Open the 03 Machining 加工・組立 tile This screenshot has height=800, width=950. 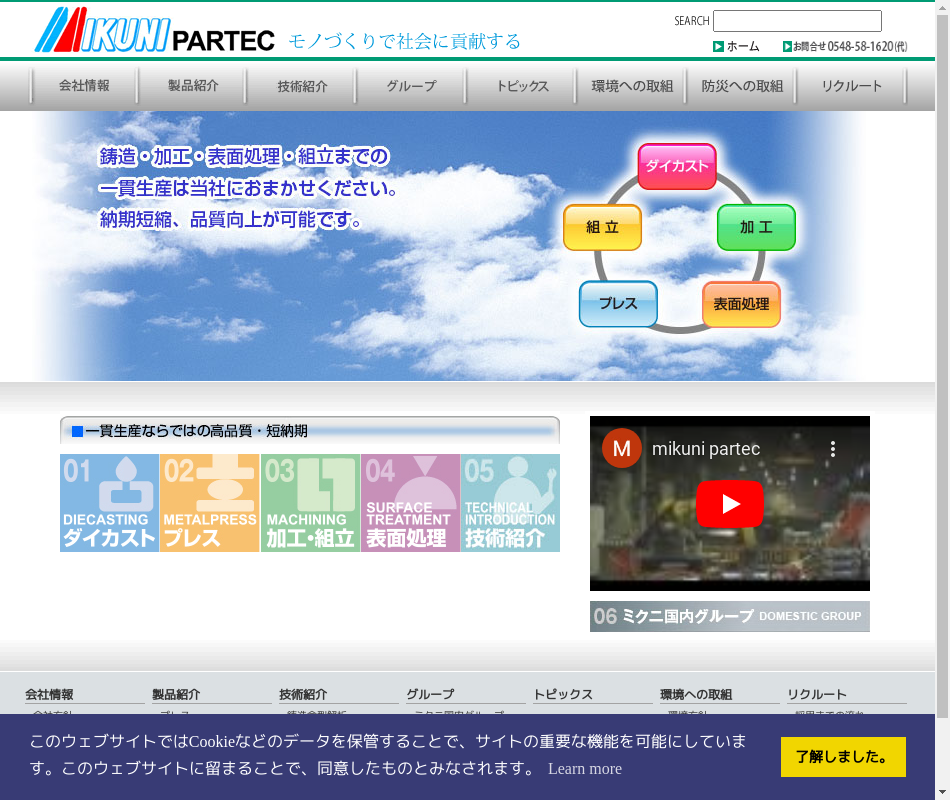(310, 503)
